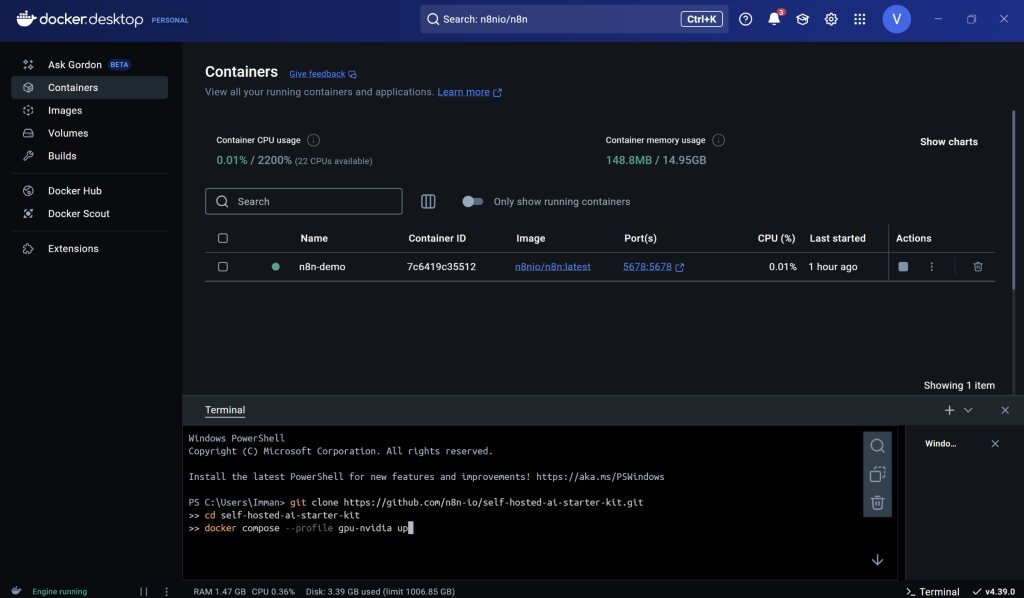Click CPU usage info icon
The height and width of the screenshot is (598, 1024).
(313, 140)
